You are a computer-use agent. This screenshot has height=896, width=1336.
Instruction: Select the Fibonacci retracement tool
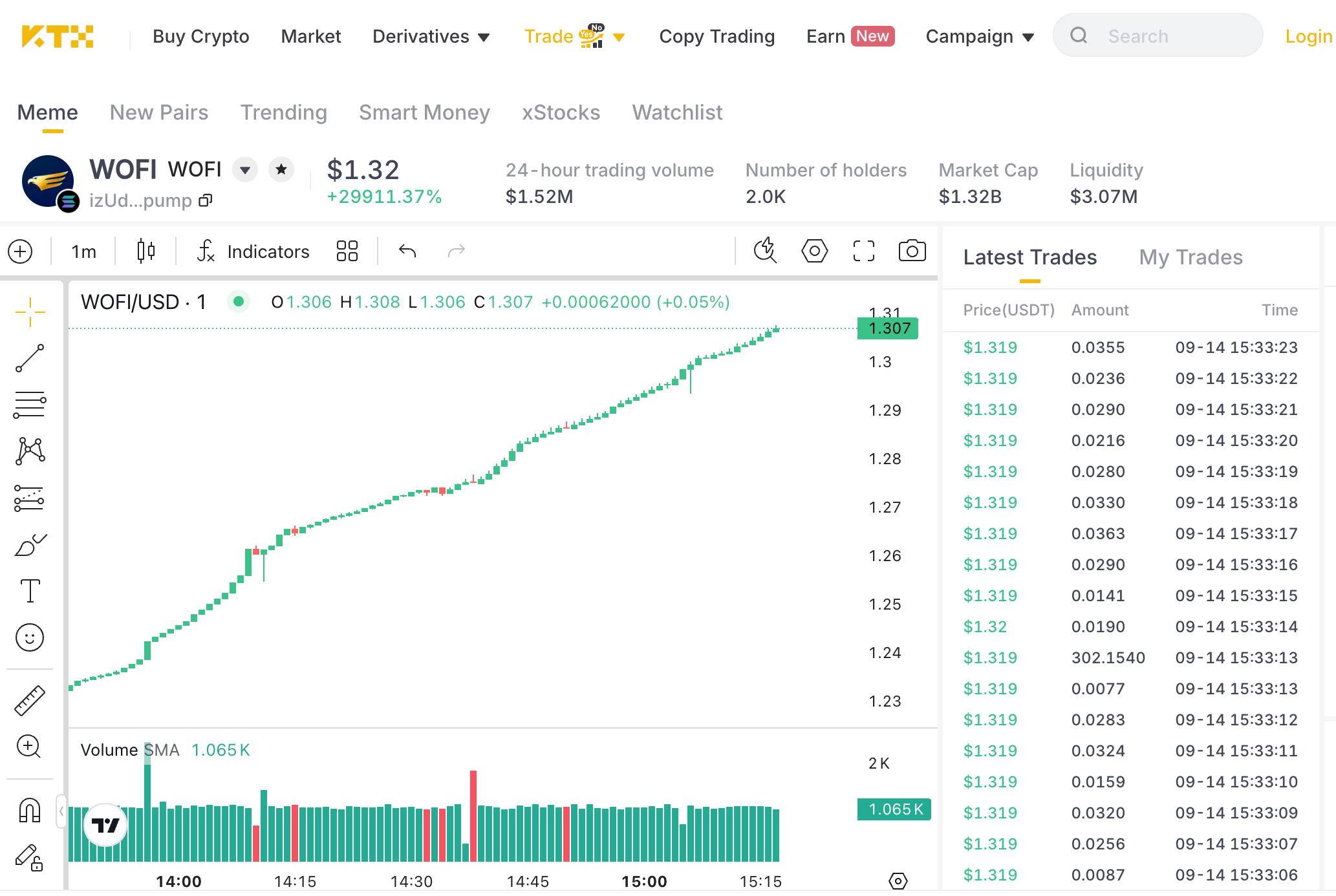tap(30, 405)
